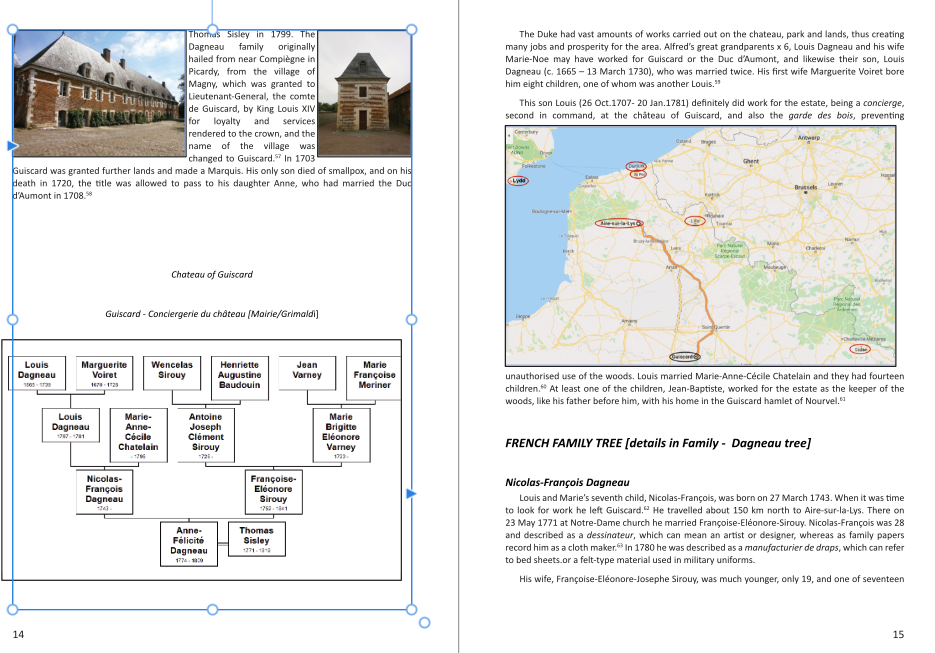This screenshot has width=935, height=653.
Task: Click the small circle handle outside the text box's bottom-right corner
Action: (425, 623)
